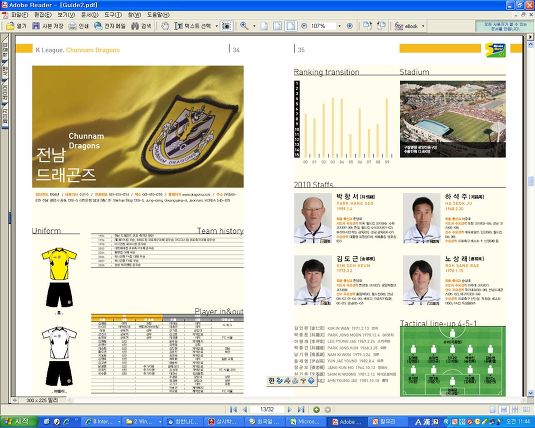The image size is (535, 428).
Task: Select the 텍스트 선택 text select tool
Action: [193, 26]
